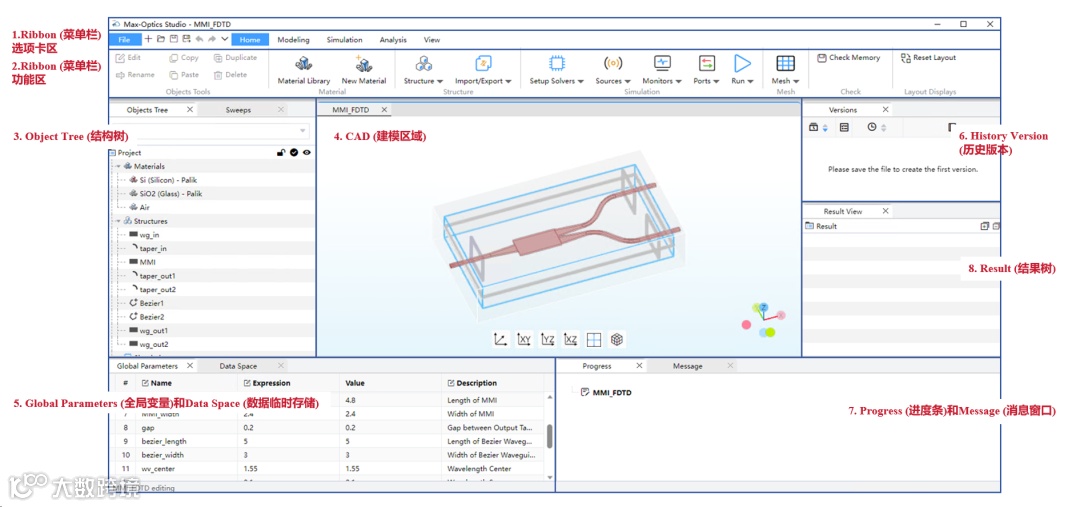The height and width of the screenshot is (507, 1080).
Task: Click the open folder icon in quick toolbar
Action: click(x=160, y=39)
